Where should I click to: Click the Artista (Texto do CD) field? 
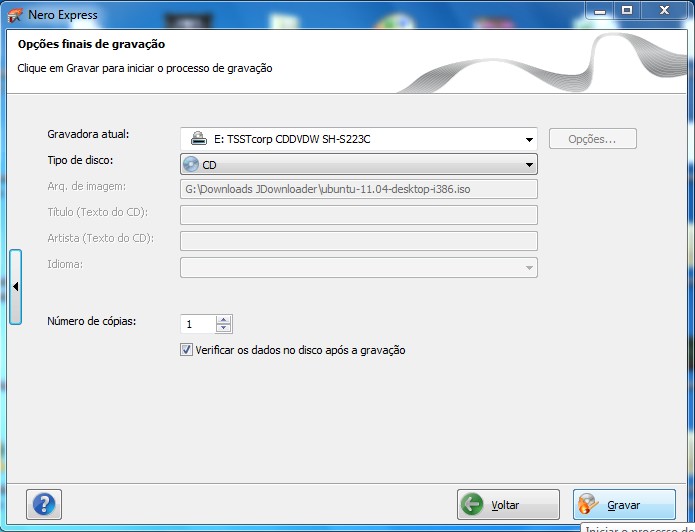[x=358, y=241]
